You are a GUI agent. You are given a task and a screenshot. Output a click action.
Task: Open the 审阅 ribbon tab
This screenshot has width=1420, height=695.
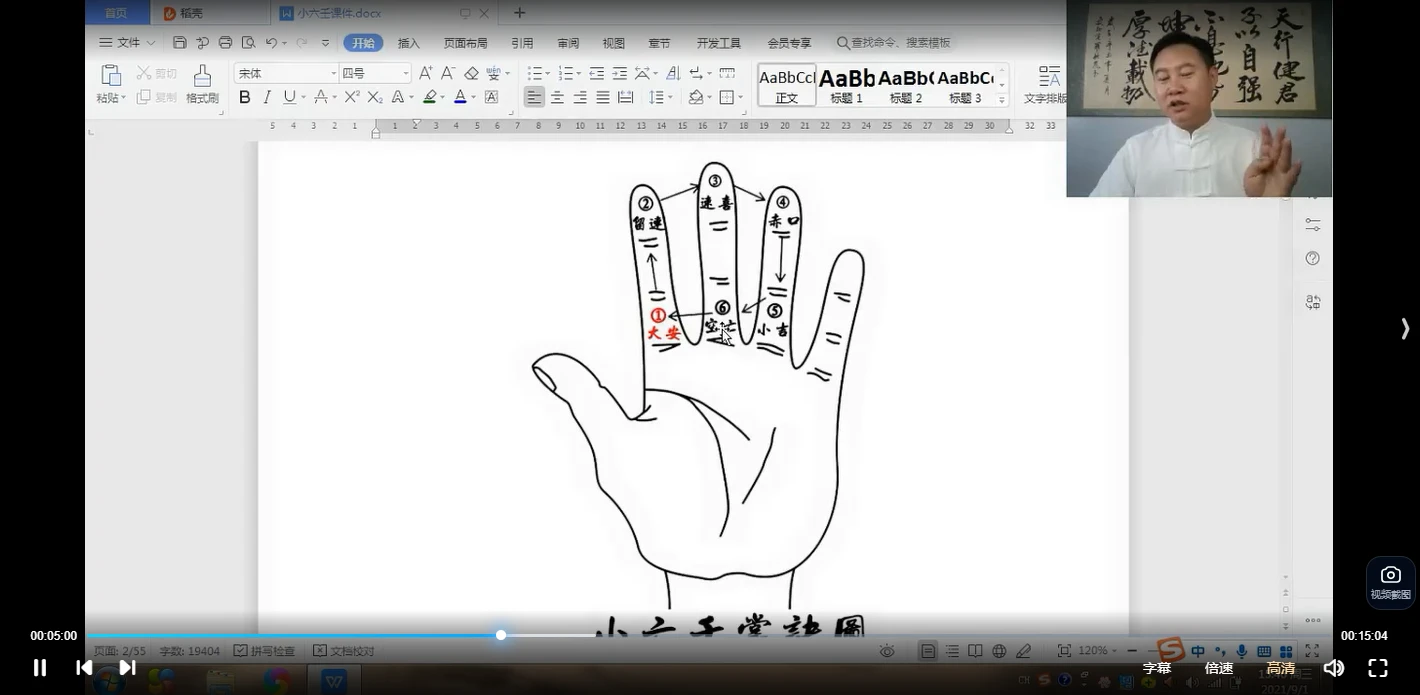568,43
